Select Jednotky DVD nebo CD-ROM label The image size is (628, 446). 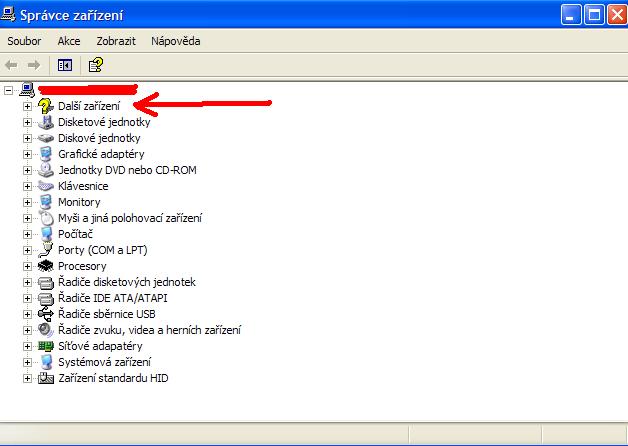(127, 170)
